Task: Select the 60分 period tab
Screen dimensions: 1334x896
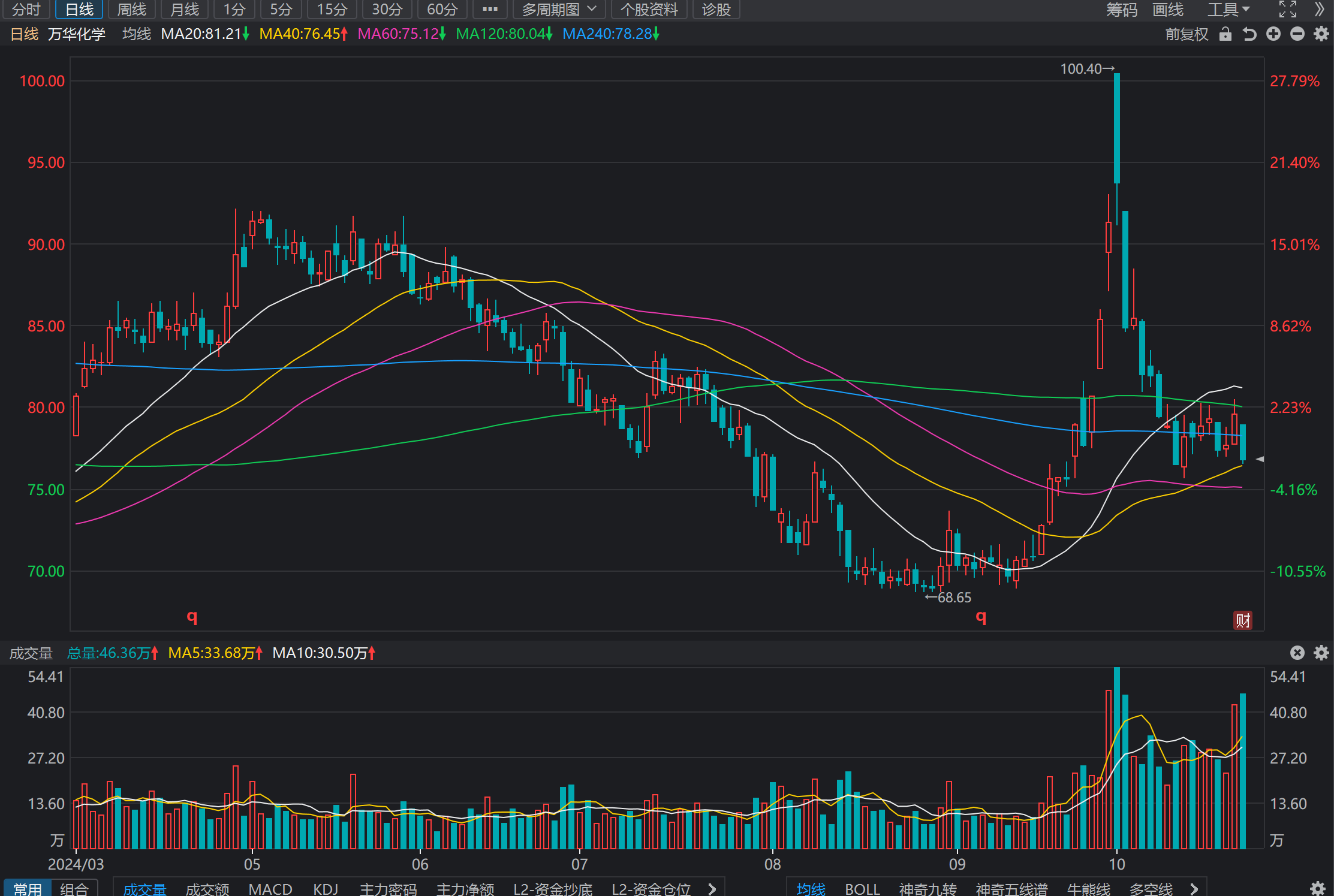Action: (442, 9)
